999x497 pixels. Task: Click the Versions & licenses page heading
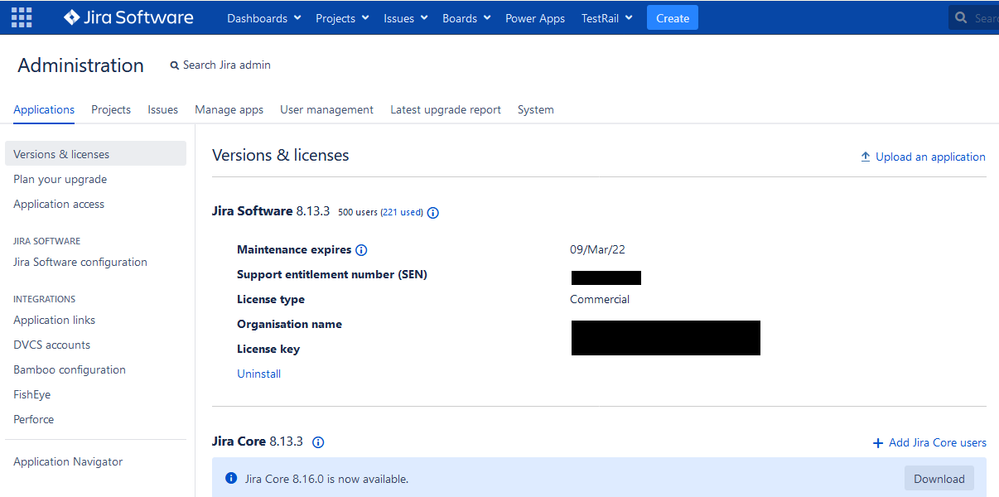[280, 155]
